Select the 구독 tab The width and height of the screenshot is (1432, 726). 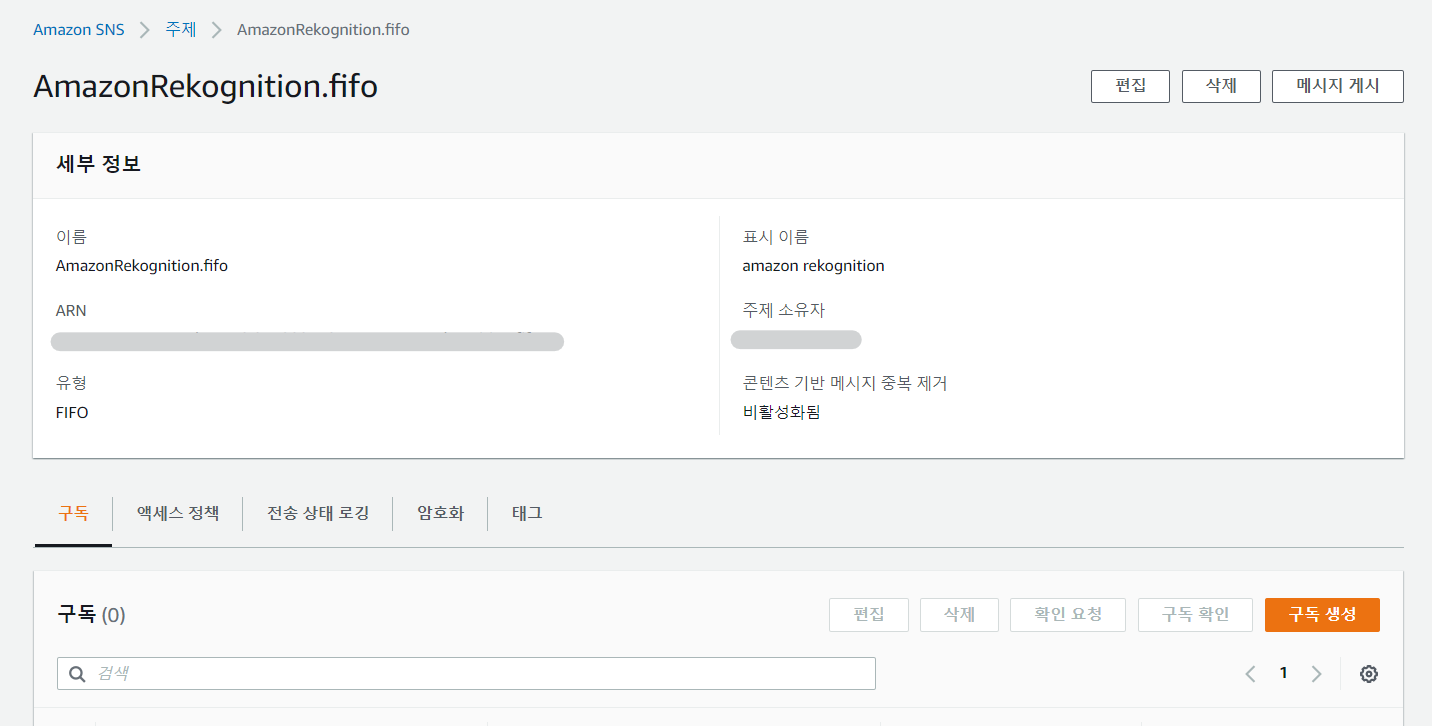click(73, 513)
